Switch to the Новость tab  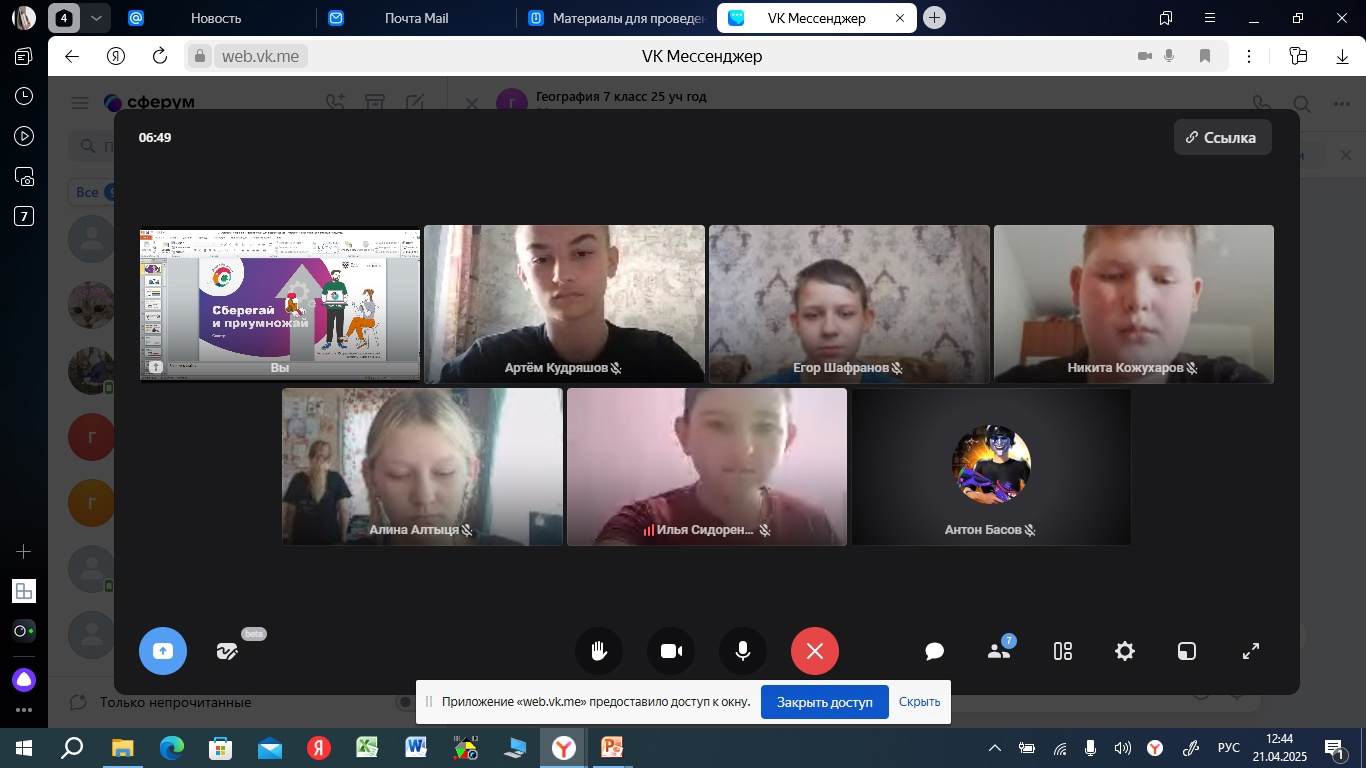click(216, 18)
